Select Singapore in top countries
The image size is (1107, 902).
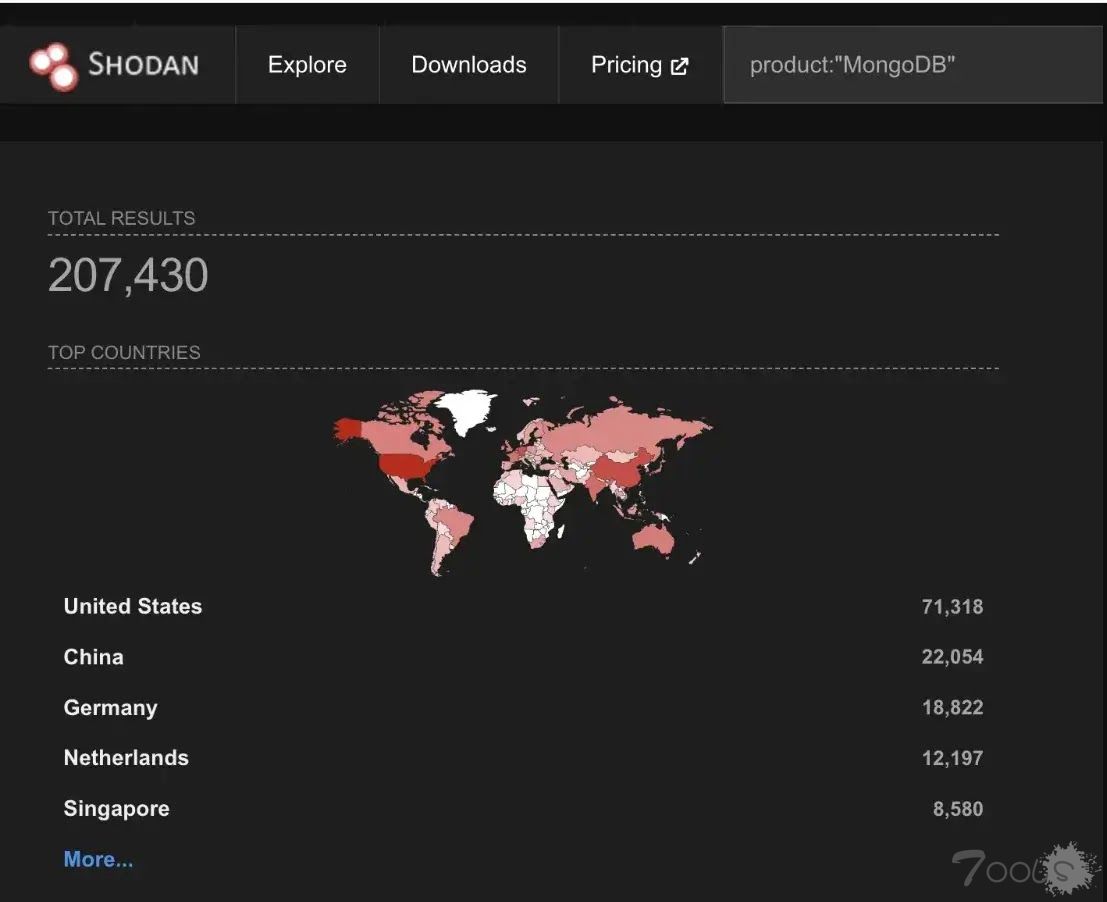point(117,809)
